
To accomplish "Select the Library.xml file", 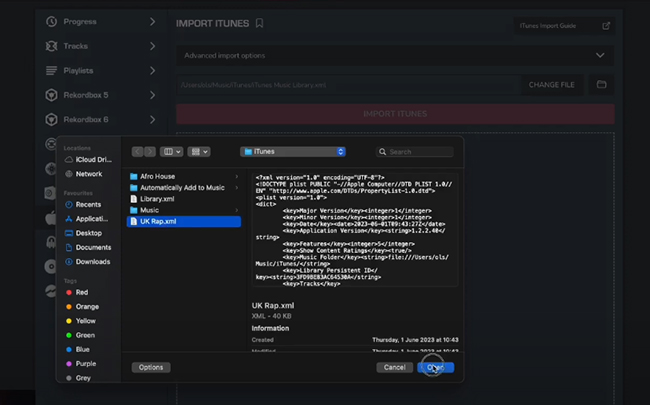I will click(184, 199).
